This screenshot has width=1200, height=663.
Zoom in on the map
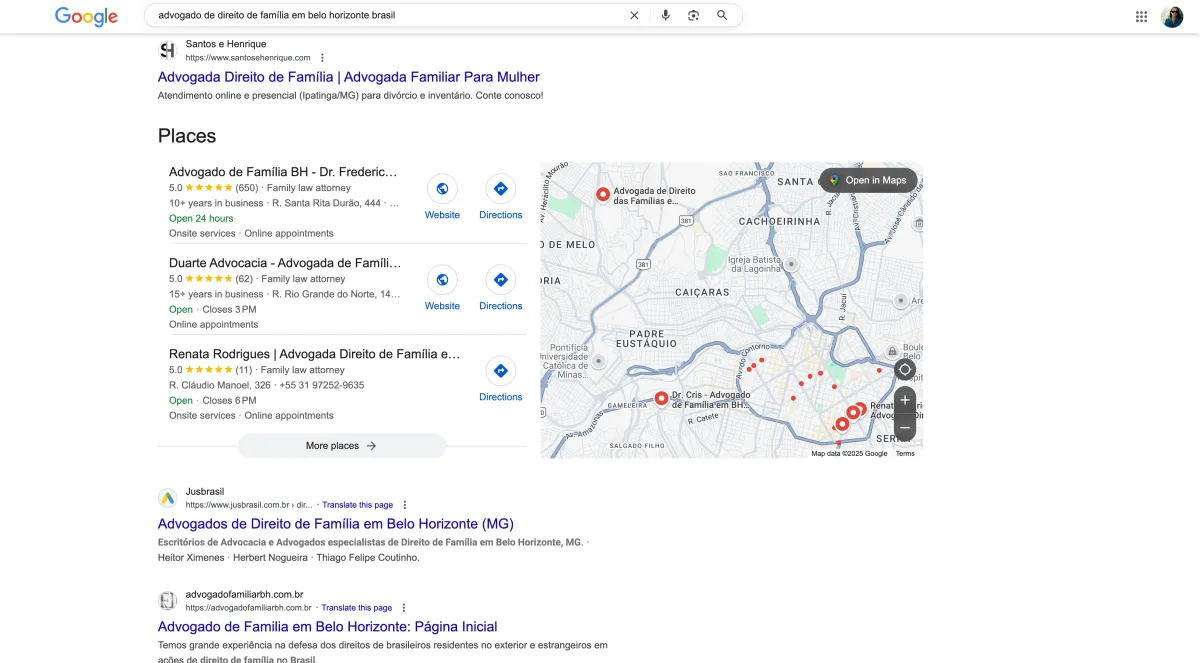905,400
